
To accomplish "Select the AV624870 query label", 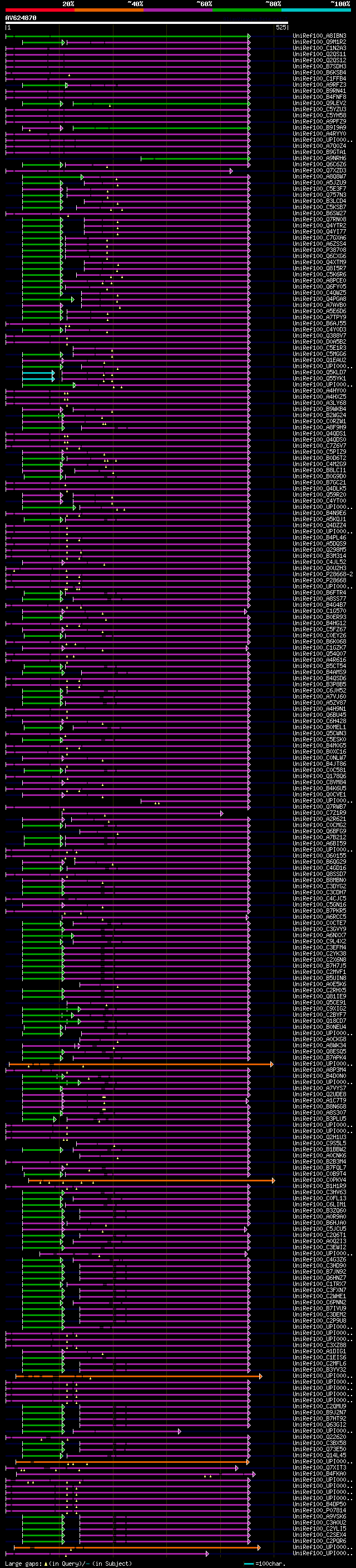I will (21, 18).
